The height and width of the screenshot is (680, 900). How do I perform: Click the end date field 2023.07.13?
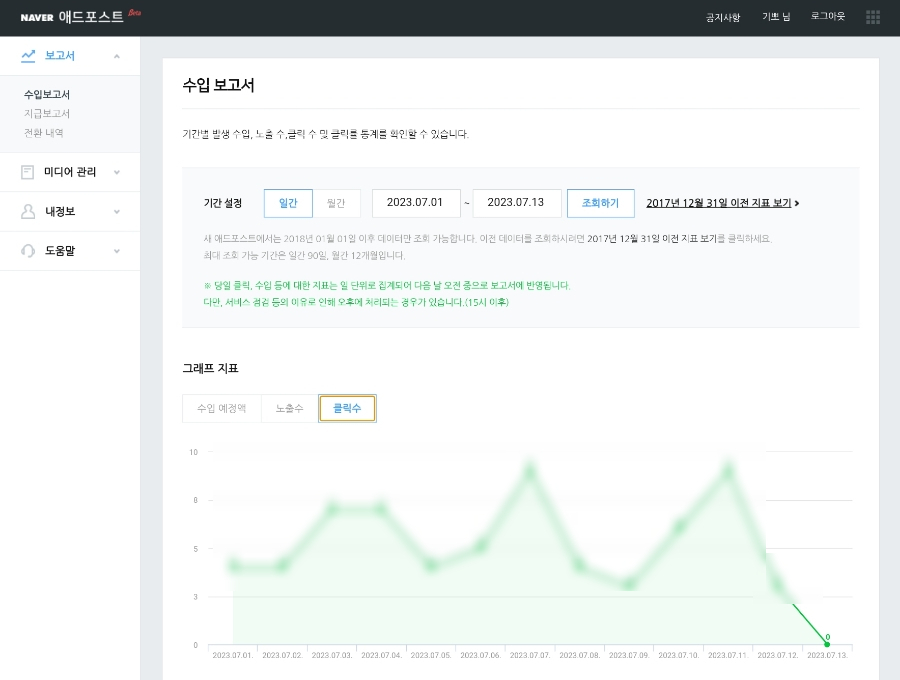tap(517, 203)
